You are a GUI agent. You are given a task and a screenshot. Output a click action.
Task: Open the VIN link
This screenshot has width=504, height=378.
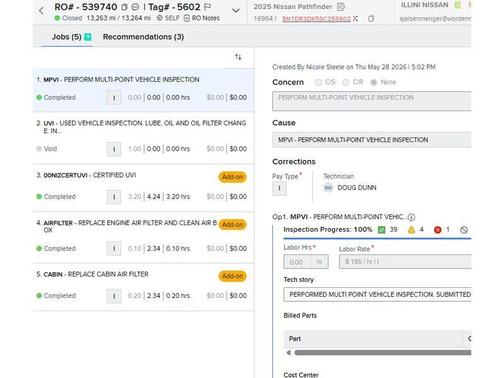coord(316,19)
